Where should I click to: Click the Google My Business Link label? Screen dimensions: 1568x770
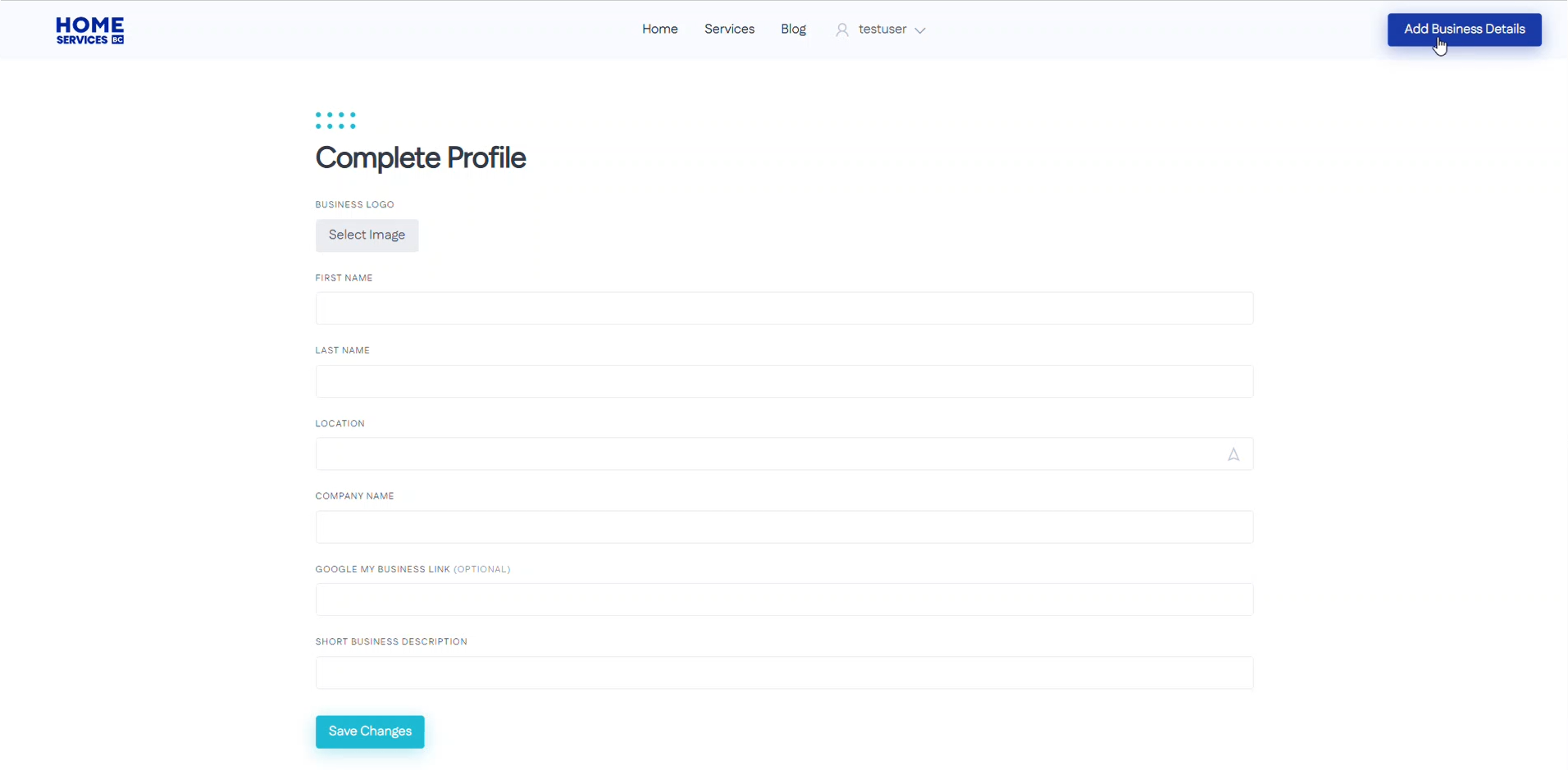pyautogui.click(x=413, y=569)
